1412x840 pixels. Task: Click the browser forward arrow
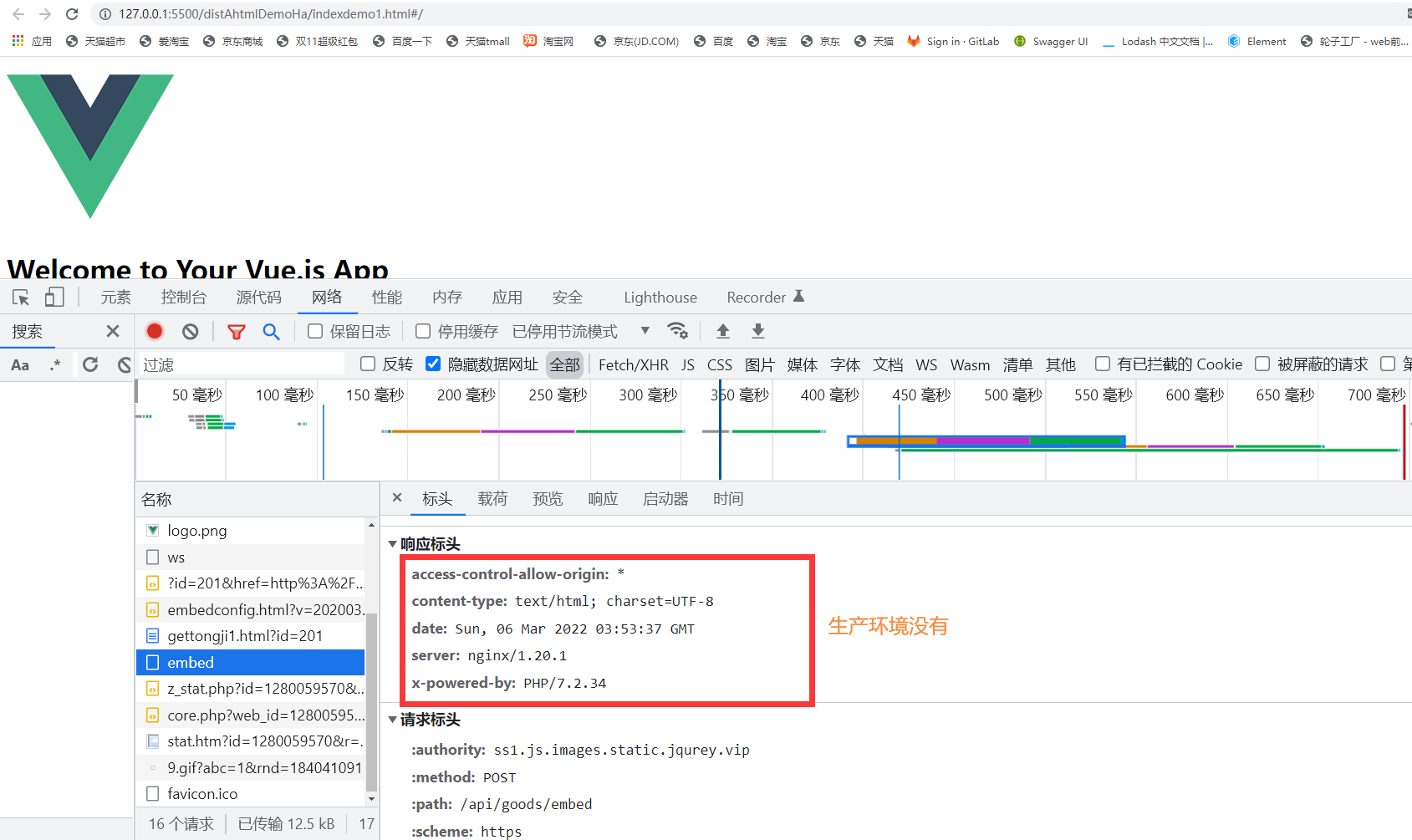[45, 14]
